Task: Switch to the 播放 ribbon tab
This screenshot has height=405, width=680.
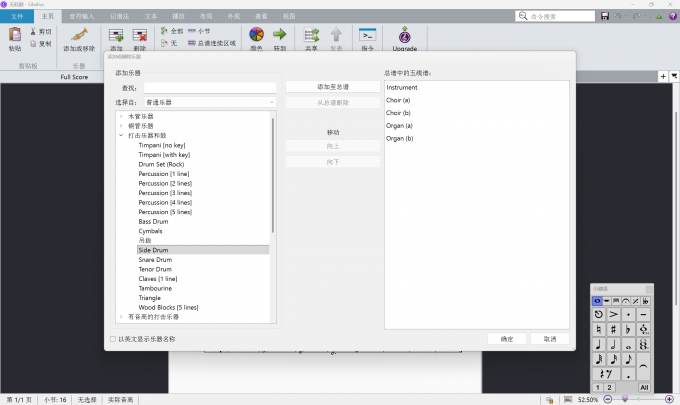Action: coord(178,16)
